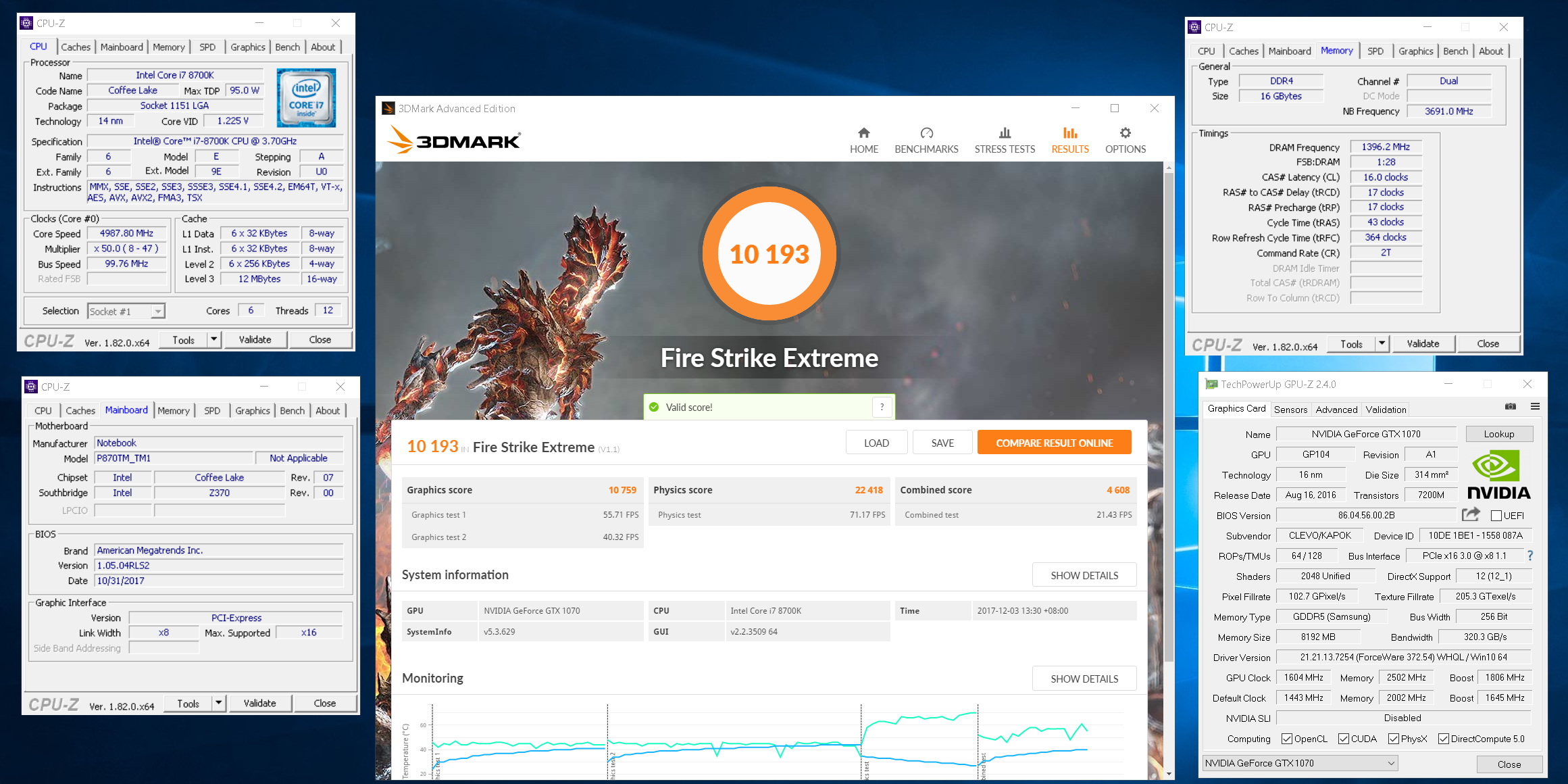Expand Tools arrow in CPU-Z Memory window
This screenshot has width=1568, height=784.
(x=1382, y=343)
